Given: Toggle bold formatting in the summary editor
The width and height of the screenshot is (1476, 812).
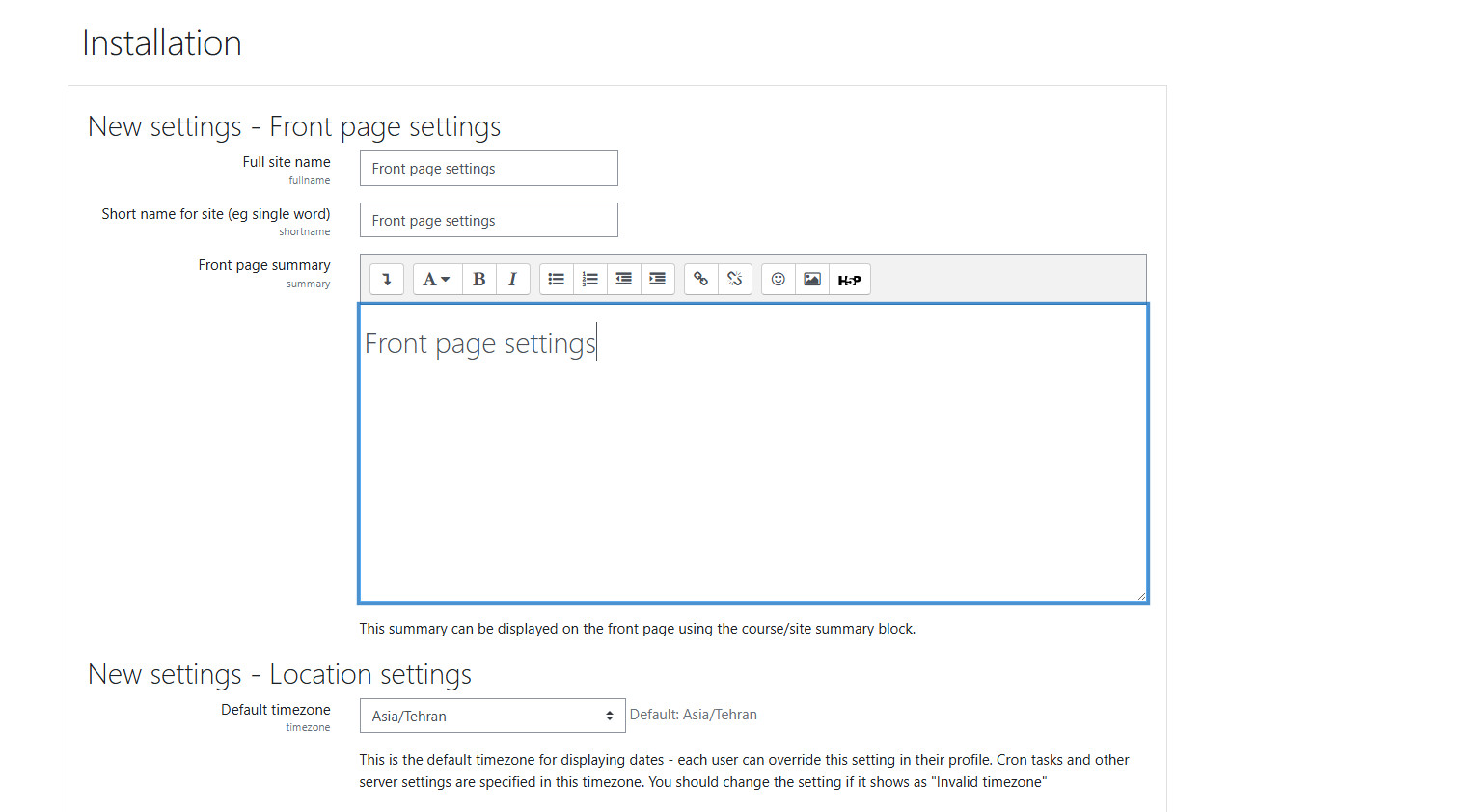Looking at the screenshot, I should tap(478, 279).
